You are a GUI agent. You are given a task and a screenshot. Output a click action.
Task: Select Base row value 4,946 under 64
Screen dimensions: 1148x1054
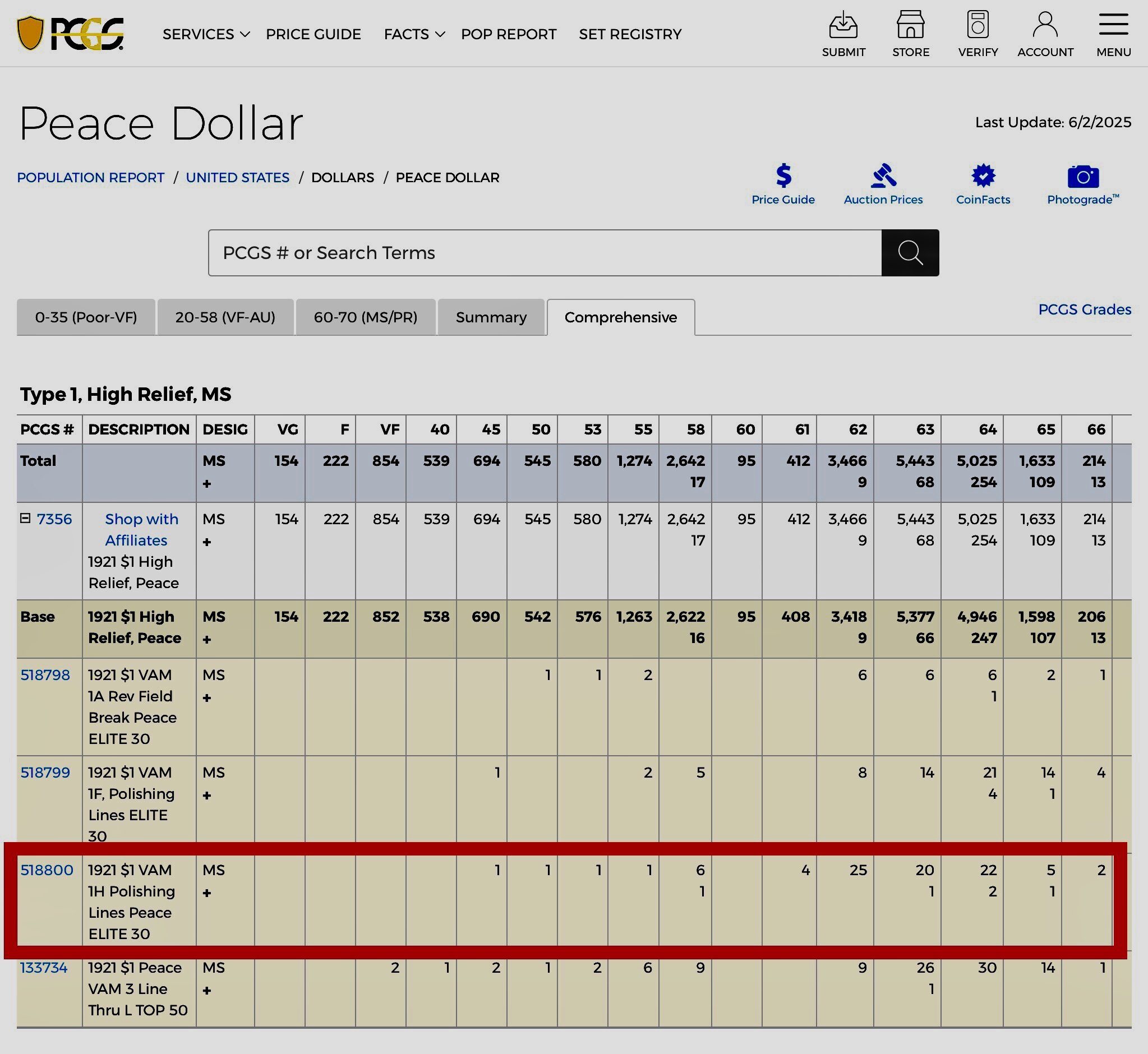(x=977, y=617)
